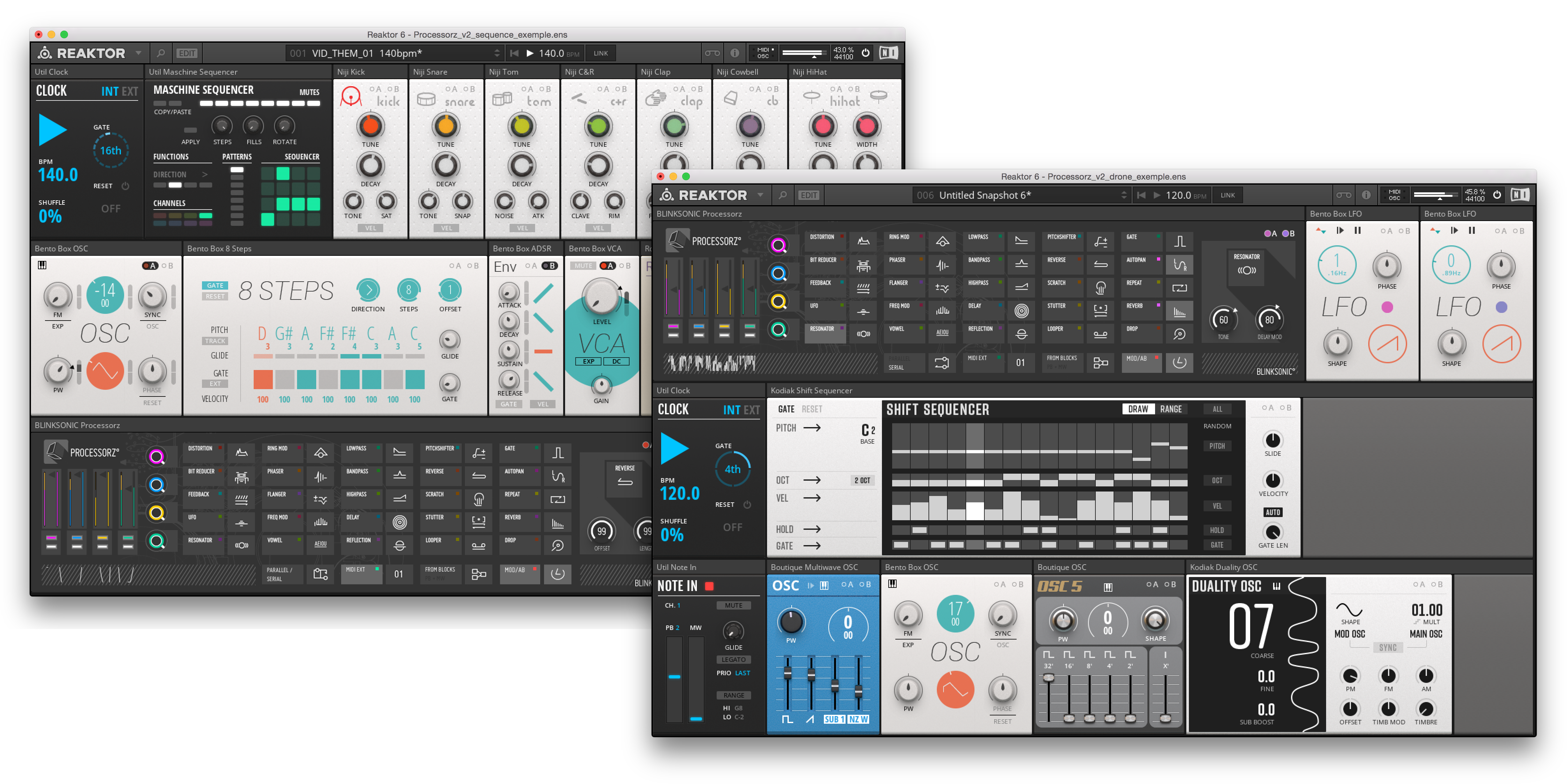Screen dimensions: 1567x784
Task: Click the Maschine Sequencer DIRECTION arrow
Action: tap(205, 174)
